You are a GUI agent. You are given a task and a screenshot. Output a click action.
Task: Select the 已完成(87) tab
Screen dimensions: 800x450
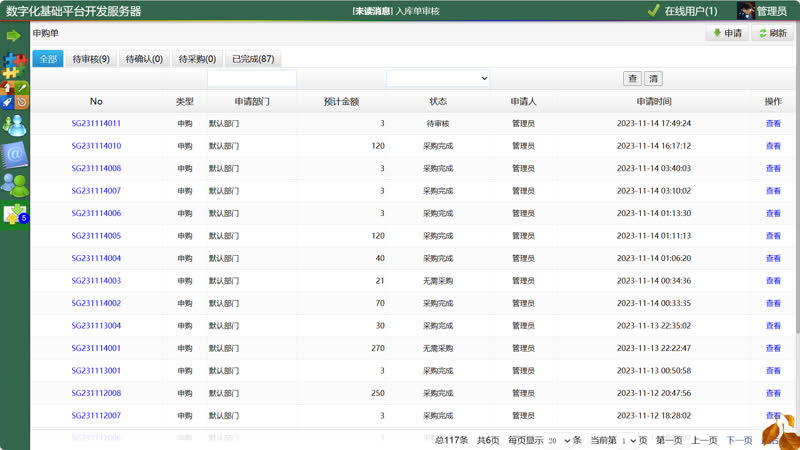(253, 59)
